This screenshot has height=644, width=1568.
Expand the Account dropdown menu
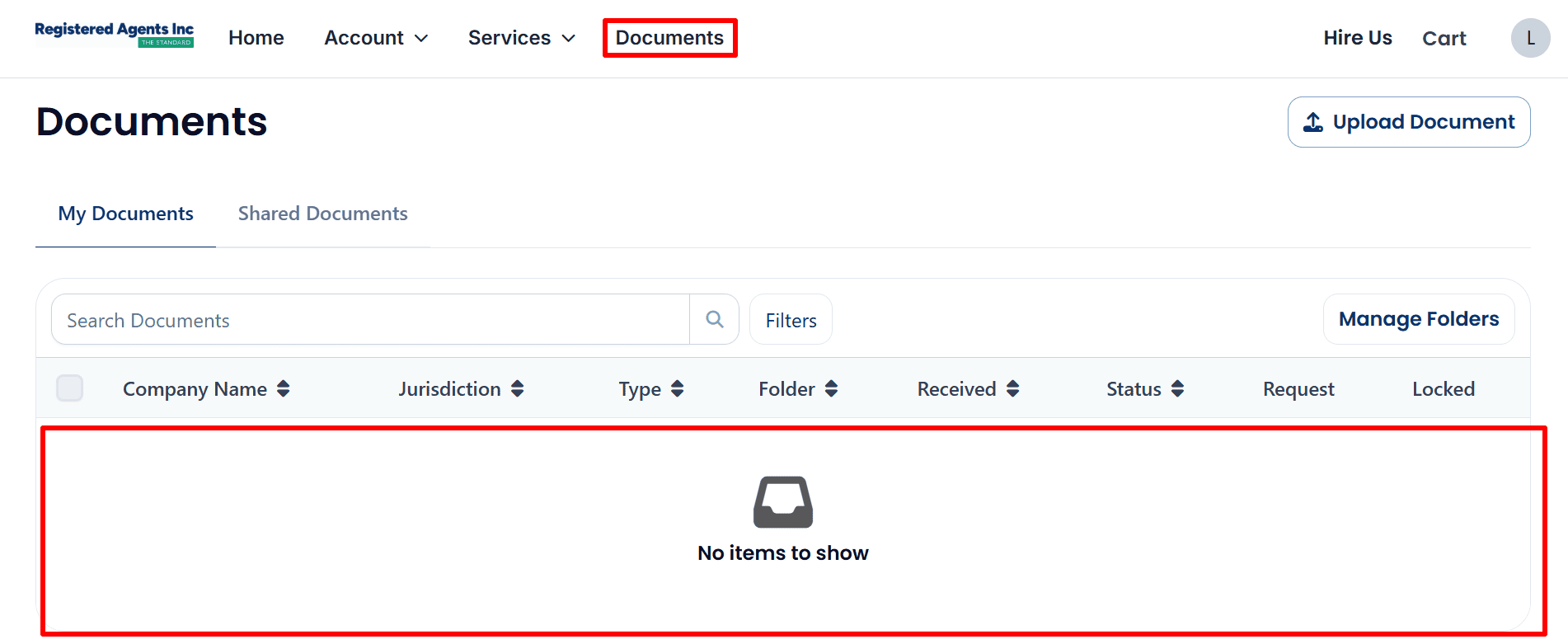coord(376,38)
